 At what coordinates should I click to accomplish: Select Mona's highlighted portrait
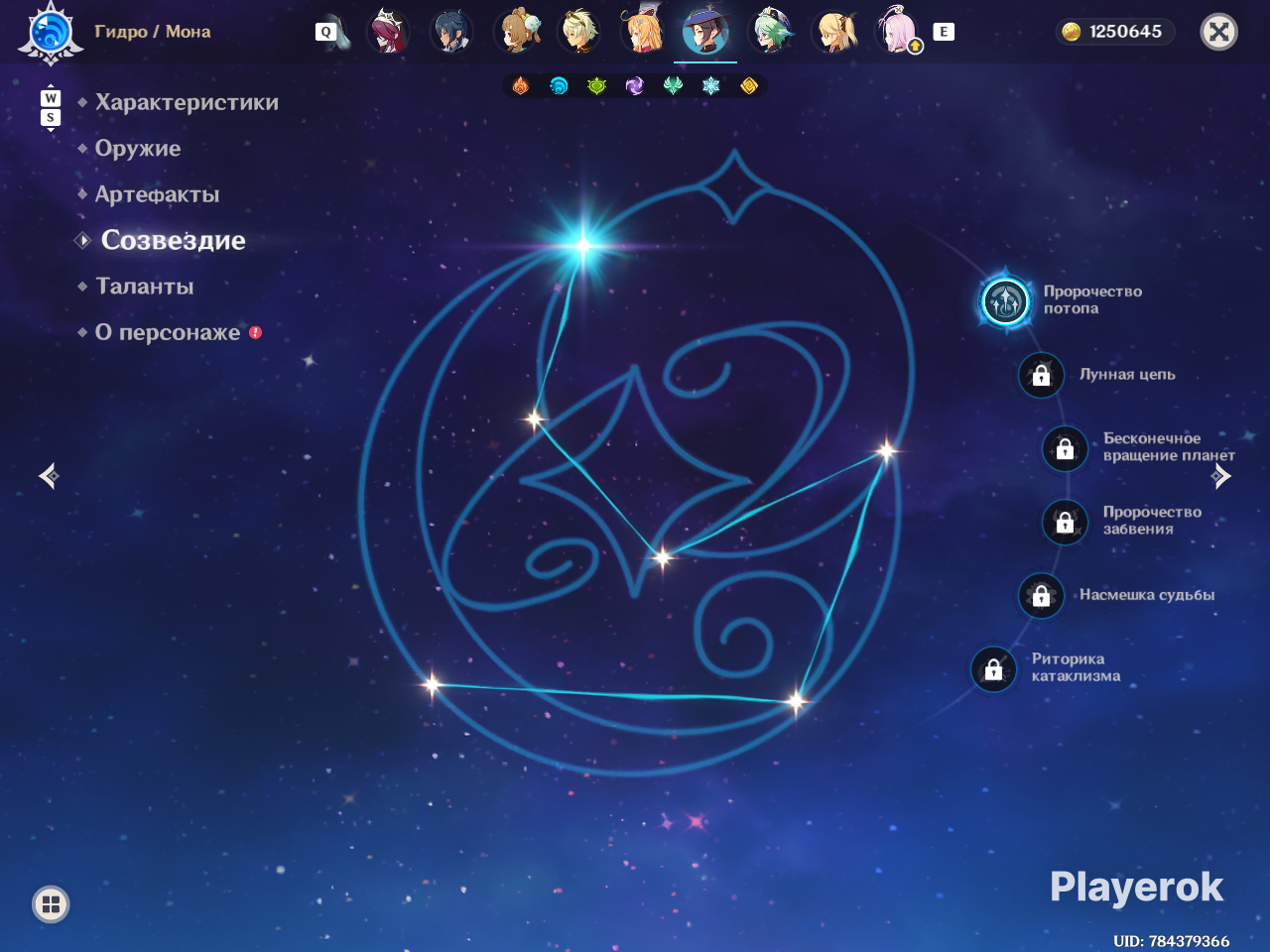click(705, 31)
